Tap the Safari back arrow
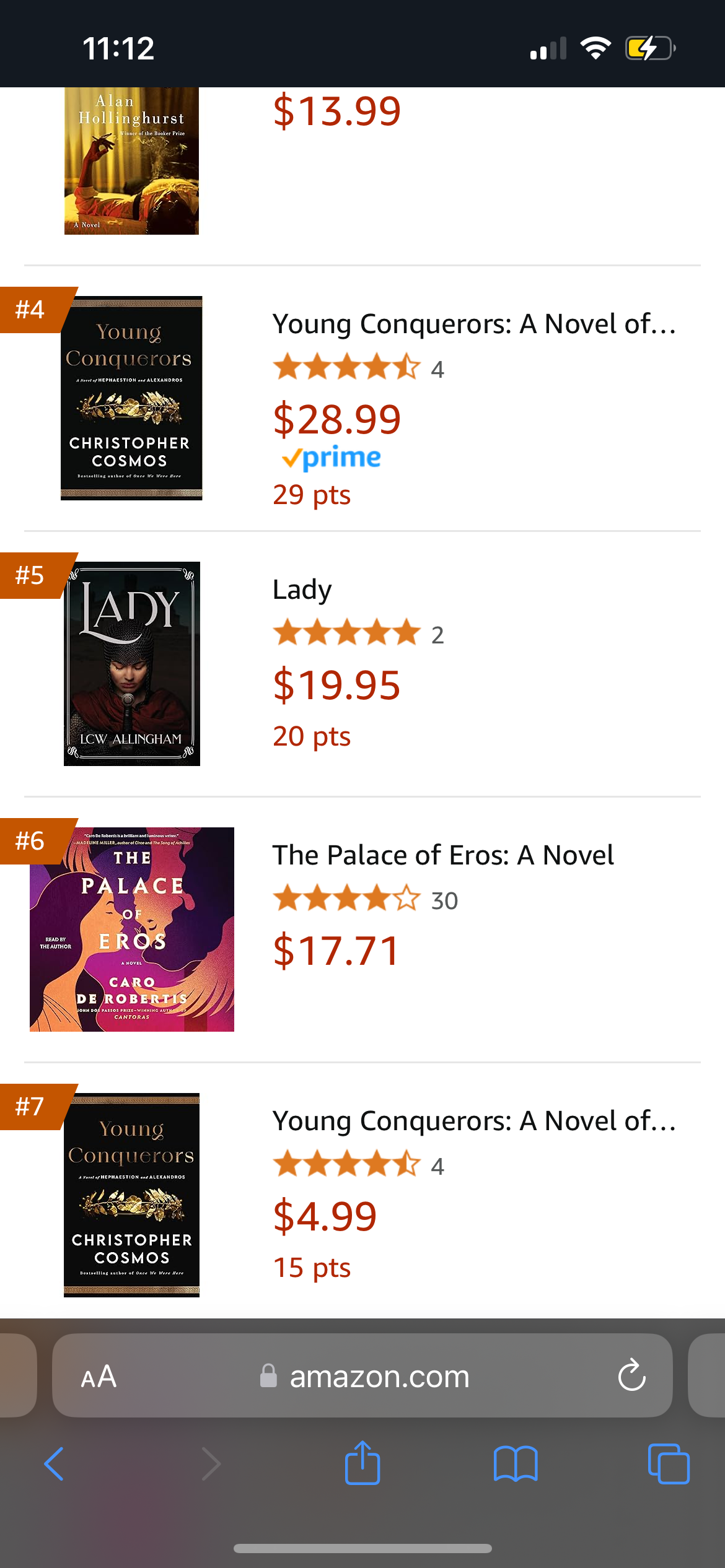 tap(55, 1464)
